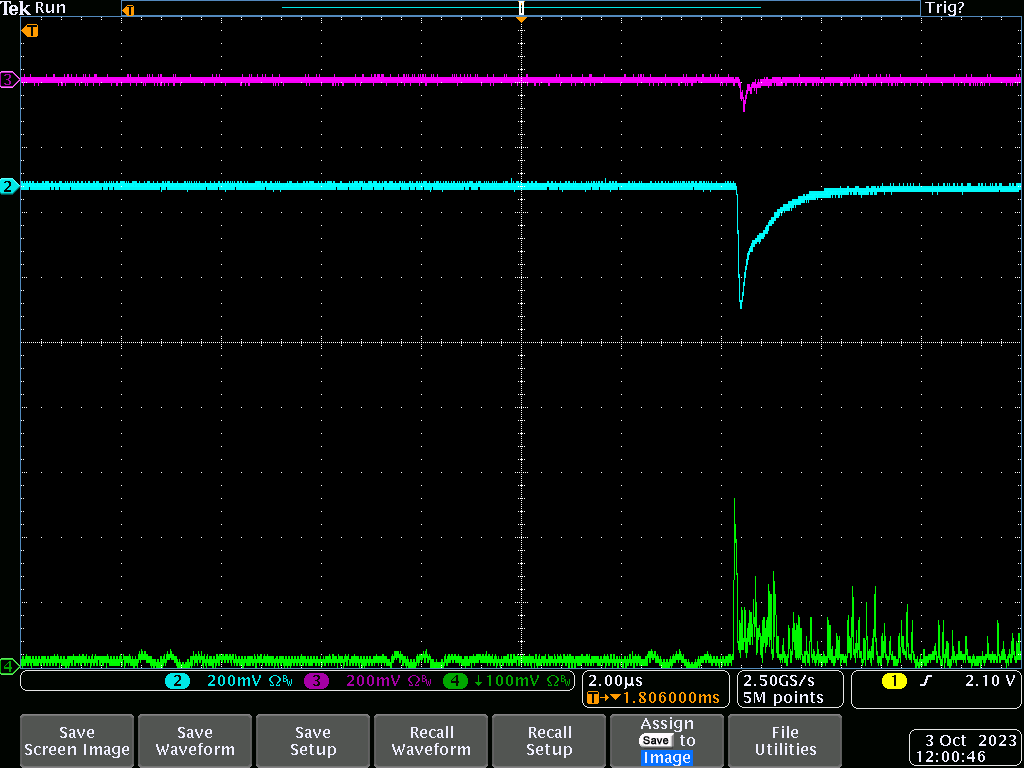The height and width of the screenshot is (768, 1024).
Task: Open the Save Screen Image menu
Action: pyautogui.click(x=77, y=741)
